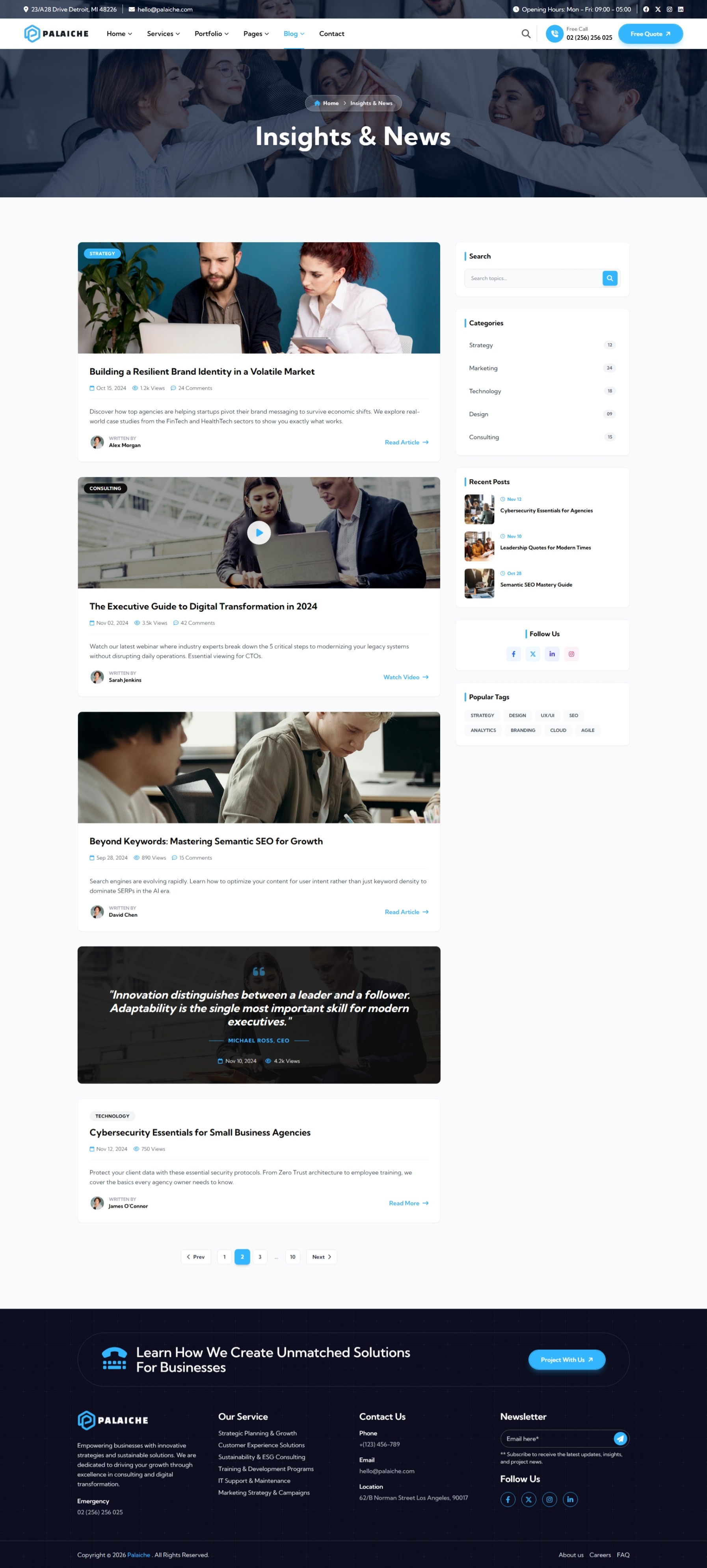Open Read Article for Brand Identity post
This screenshot has width=707, height=1568.
[x=407, y=442]
